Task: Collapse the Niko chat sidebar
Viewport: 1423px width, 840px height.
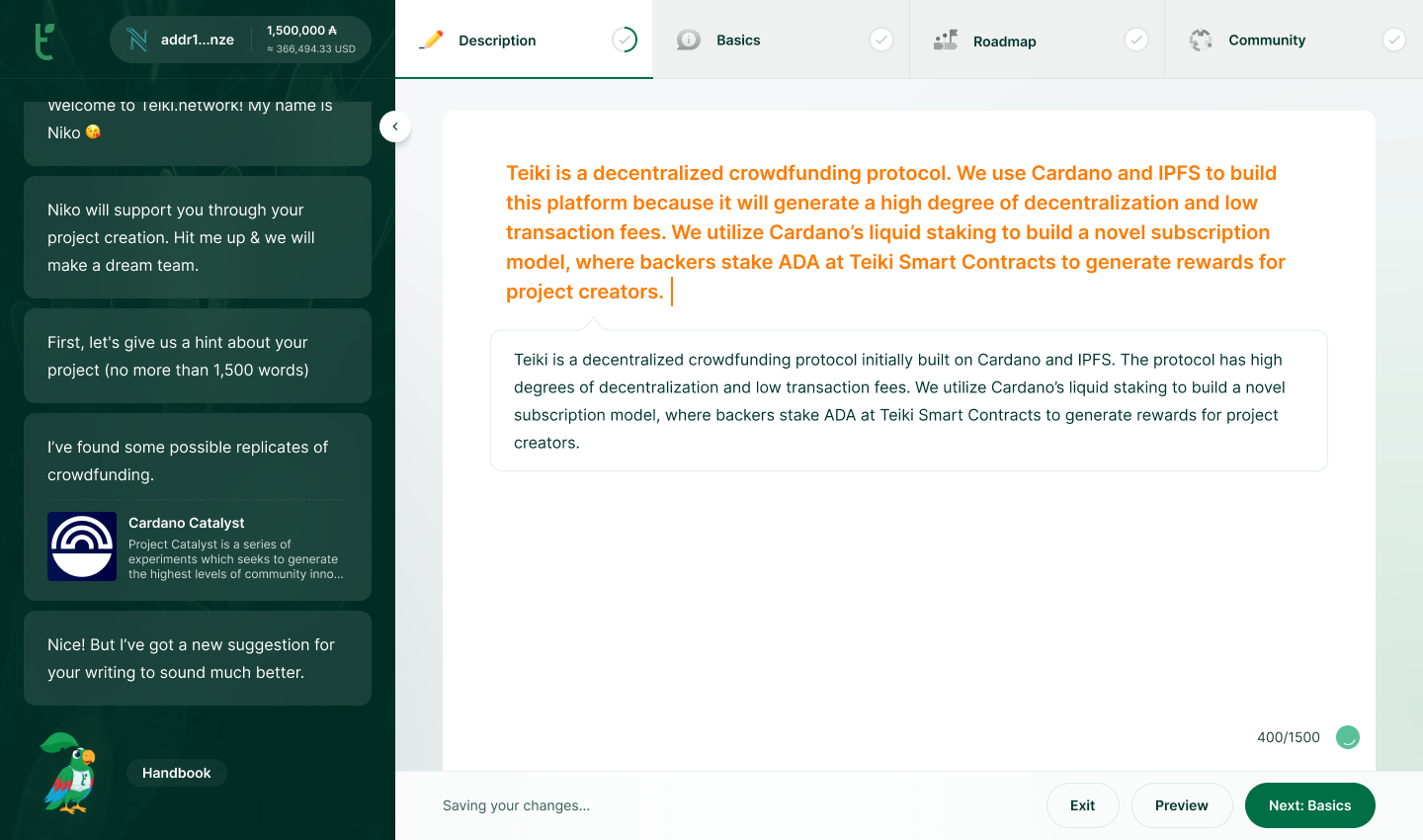Action: [x=395, y=126]
